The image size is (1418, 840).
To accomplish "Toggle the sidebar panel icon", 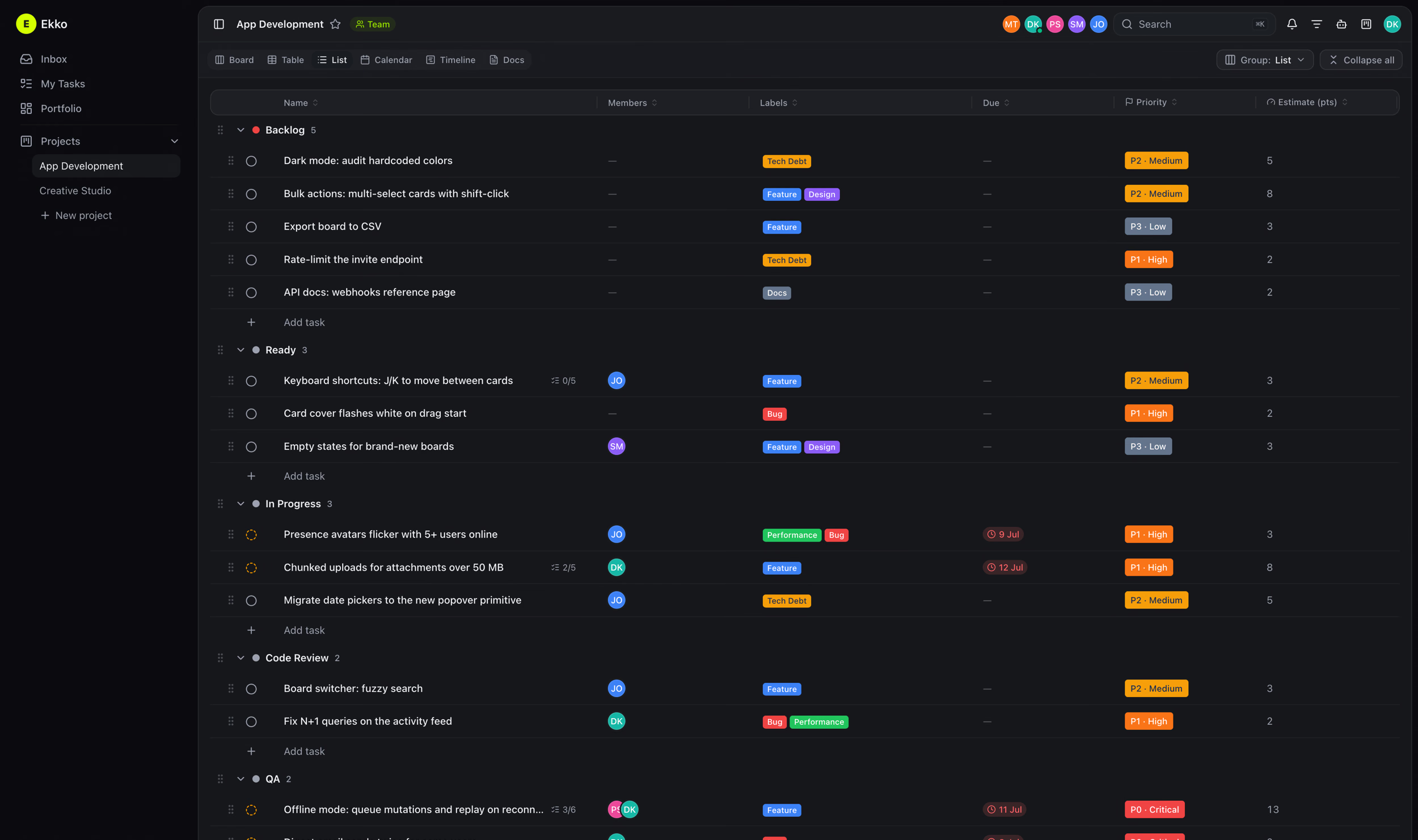I will (219, 24).
